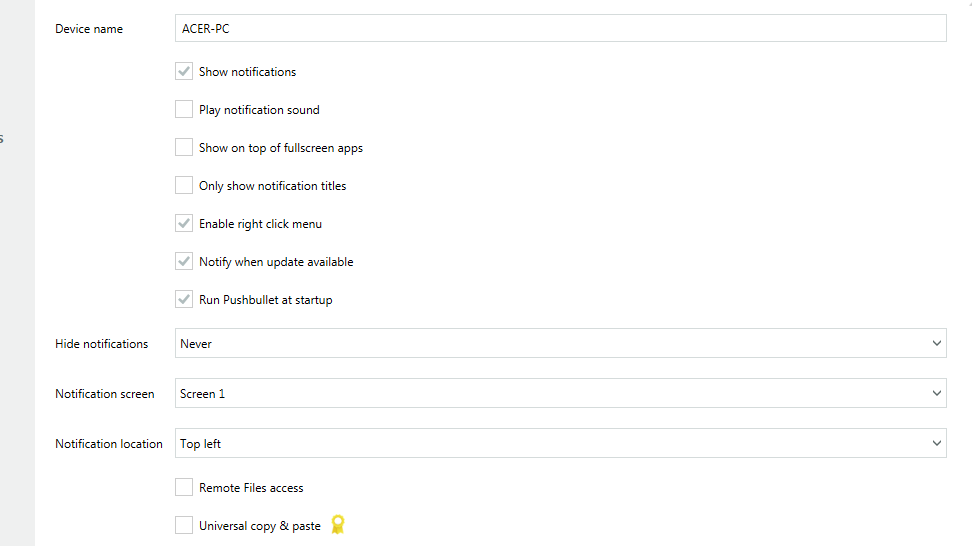
Task: Click the Device name text field
Action: pos(560,29)
